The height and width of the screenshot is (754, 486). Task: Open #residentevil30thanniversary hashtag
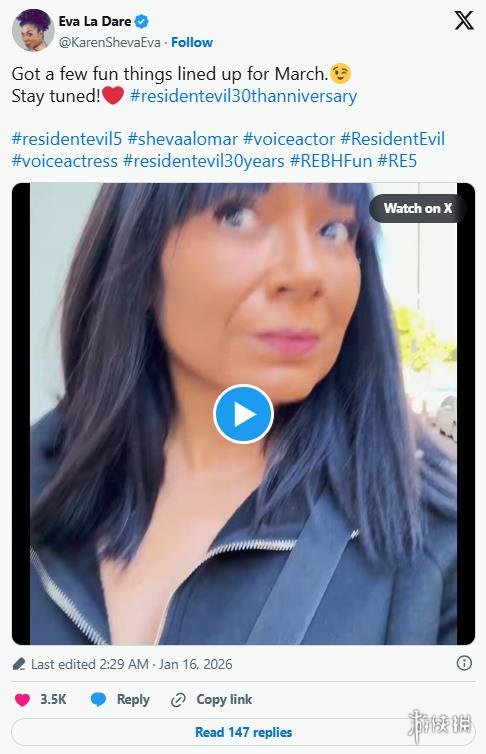pyautogui.click(x=243, y=96)
